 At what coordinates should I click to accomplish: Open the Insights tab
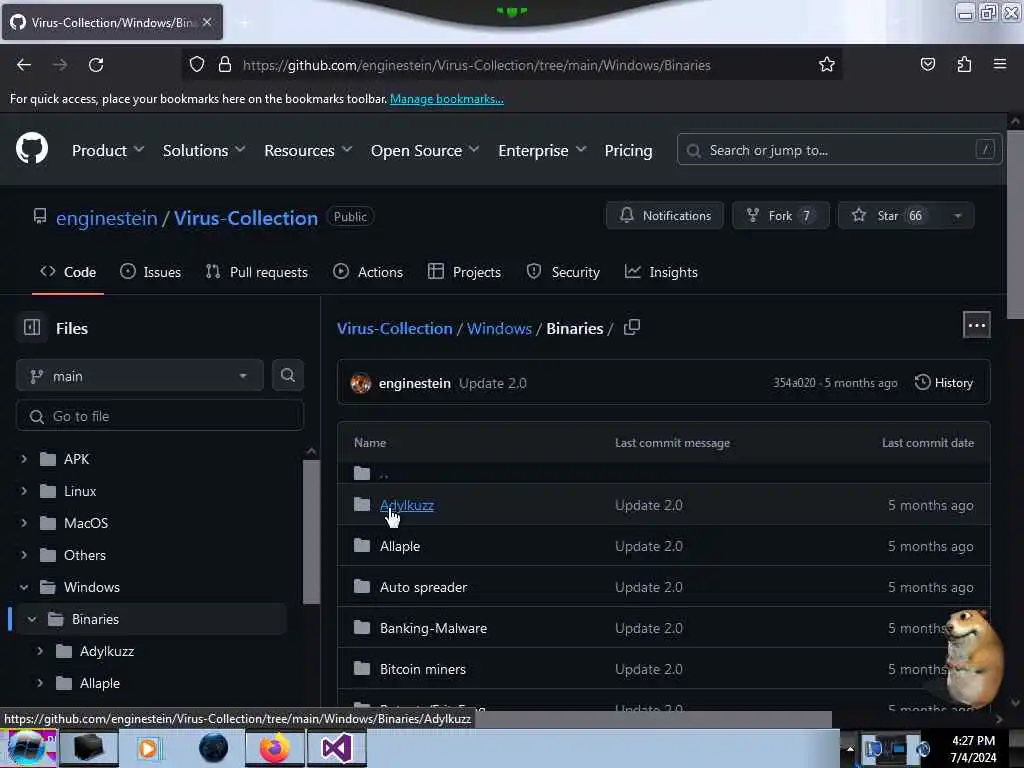tap(661, 272)
